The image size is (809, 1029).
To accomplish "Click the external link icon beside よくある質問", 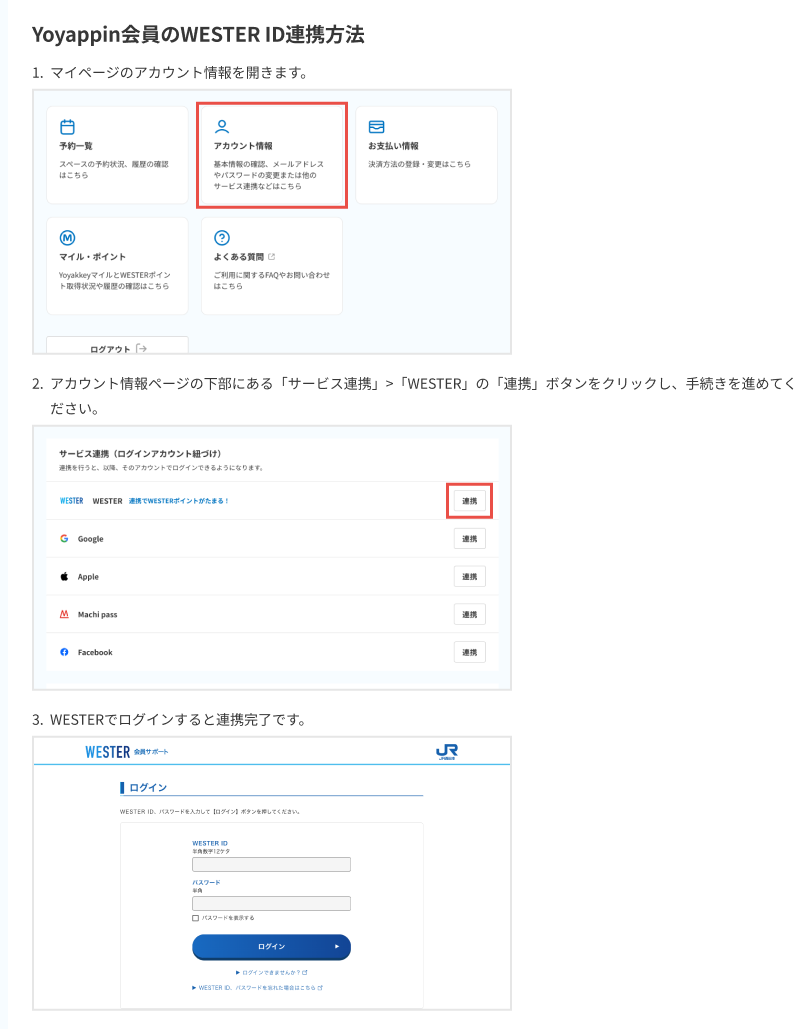I will [272, 257].
